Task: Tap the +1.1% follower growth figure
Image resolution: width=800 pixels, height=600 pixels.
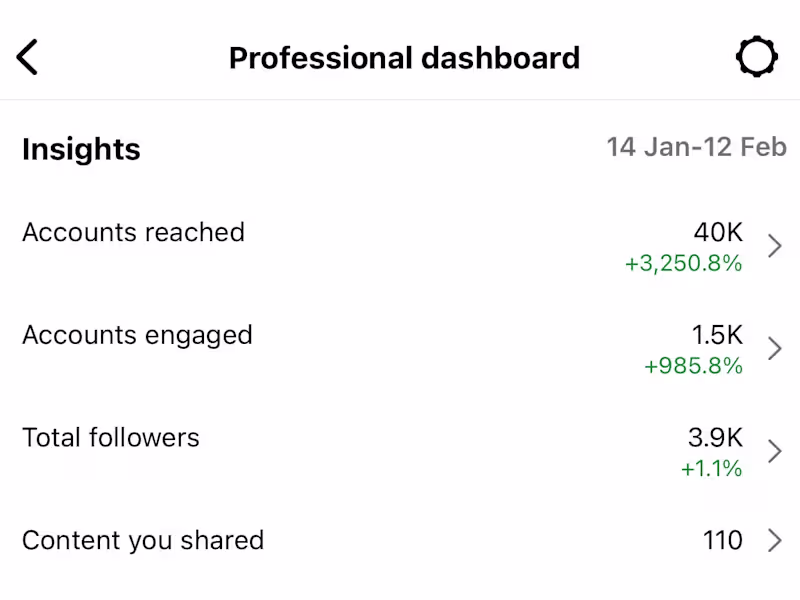Action: [x=711, y=469]
